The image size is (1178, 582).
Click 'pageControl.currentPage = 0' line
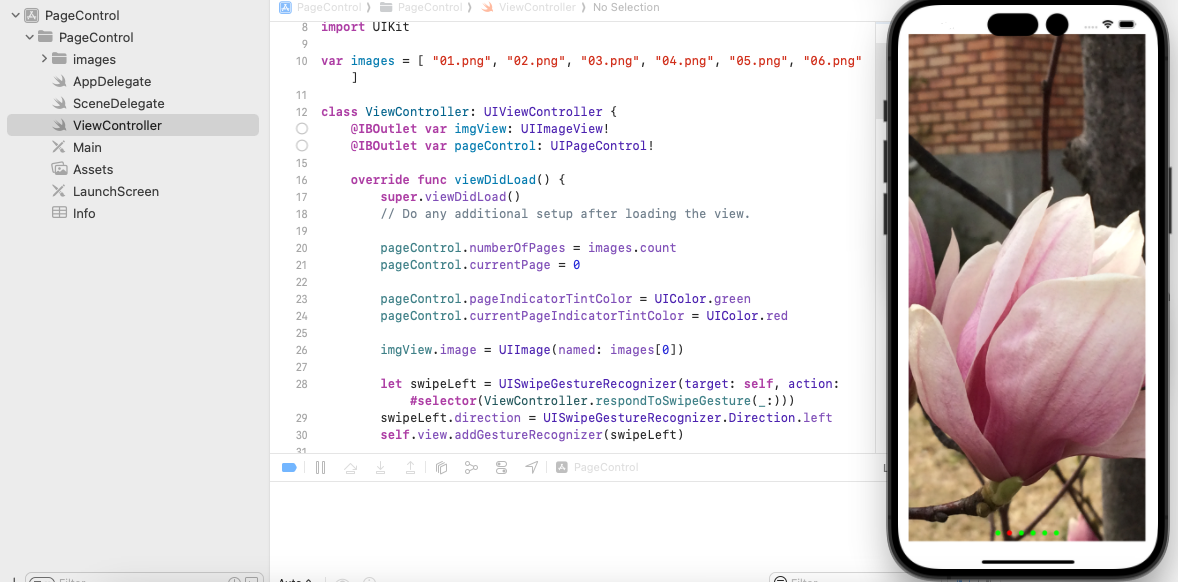480,265
